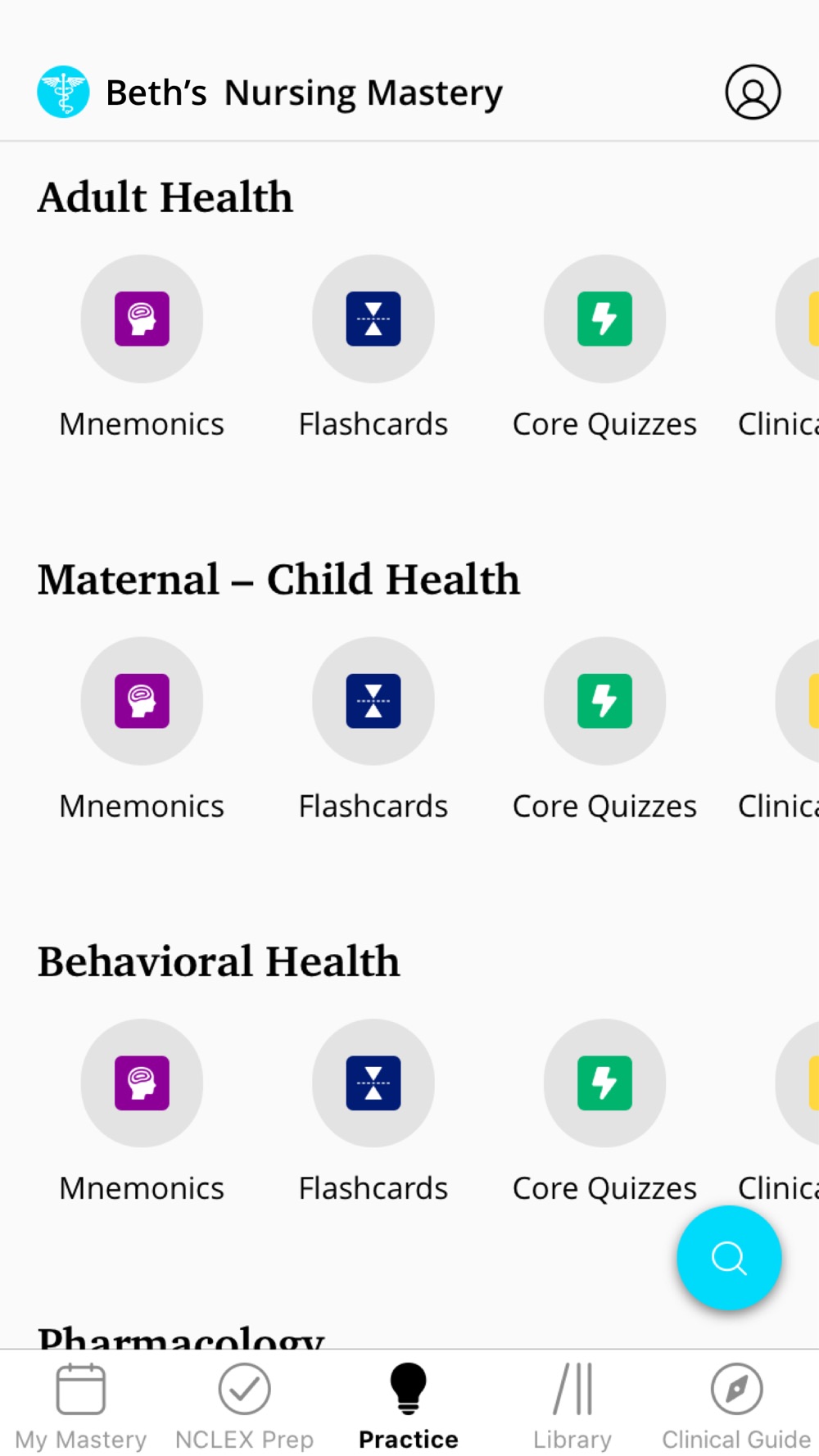
Task: Select the Practice tab
Action: tap(409, 1406)
